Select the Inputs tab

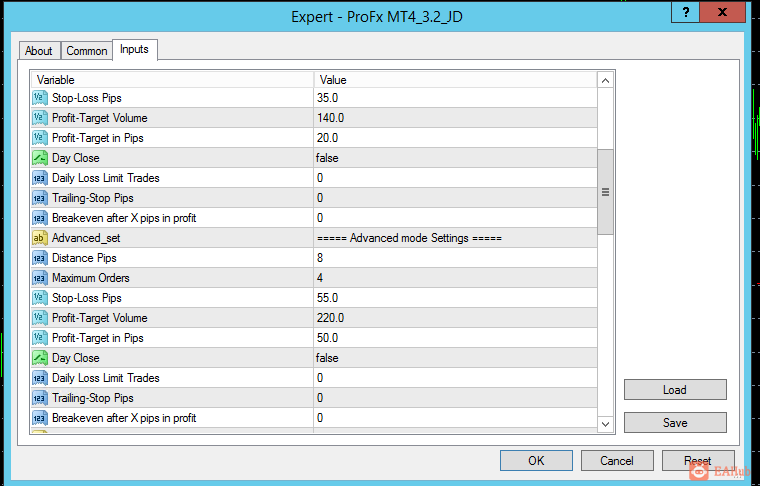[x=134, y=49]
